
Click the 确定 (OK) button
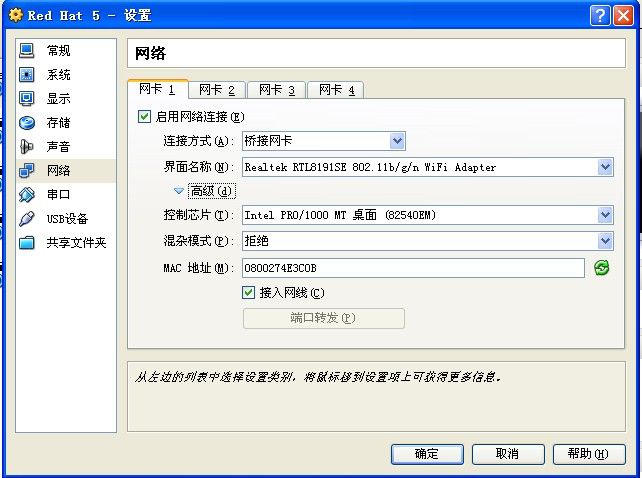coord(427,454)
